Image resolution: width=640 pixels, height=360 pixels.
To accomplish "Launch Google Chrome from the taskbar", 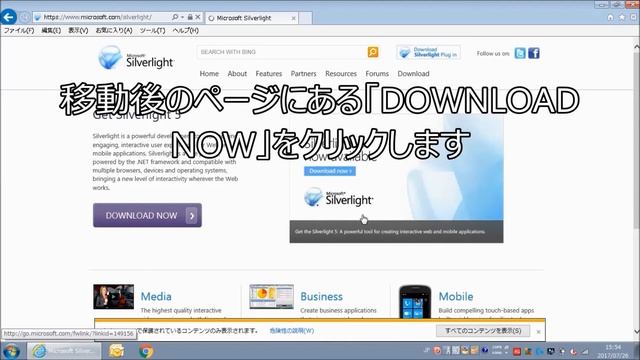I will (x=145, y=351).
